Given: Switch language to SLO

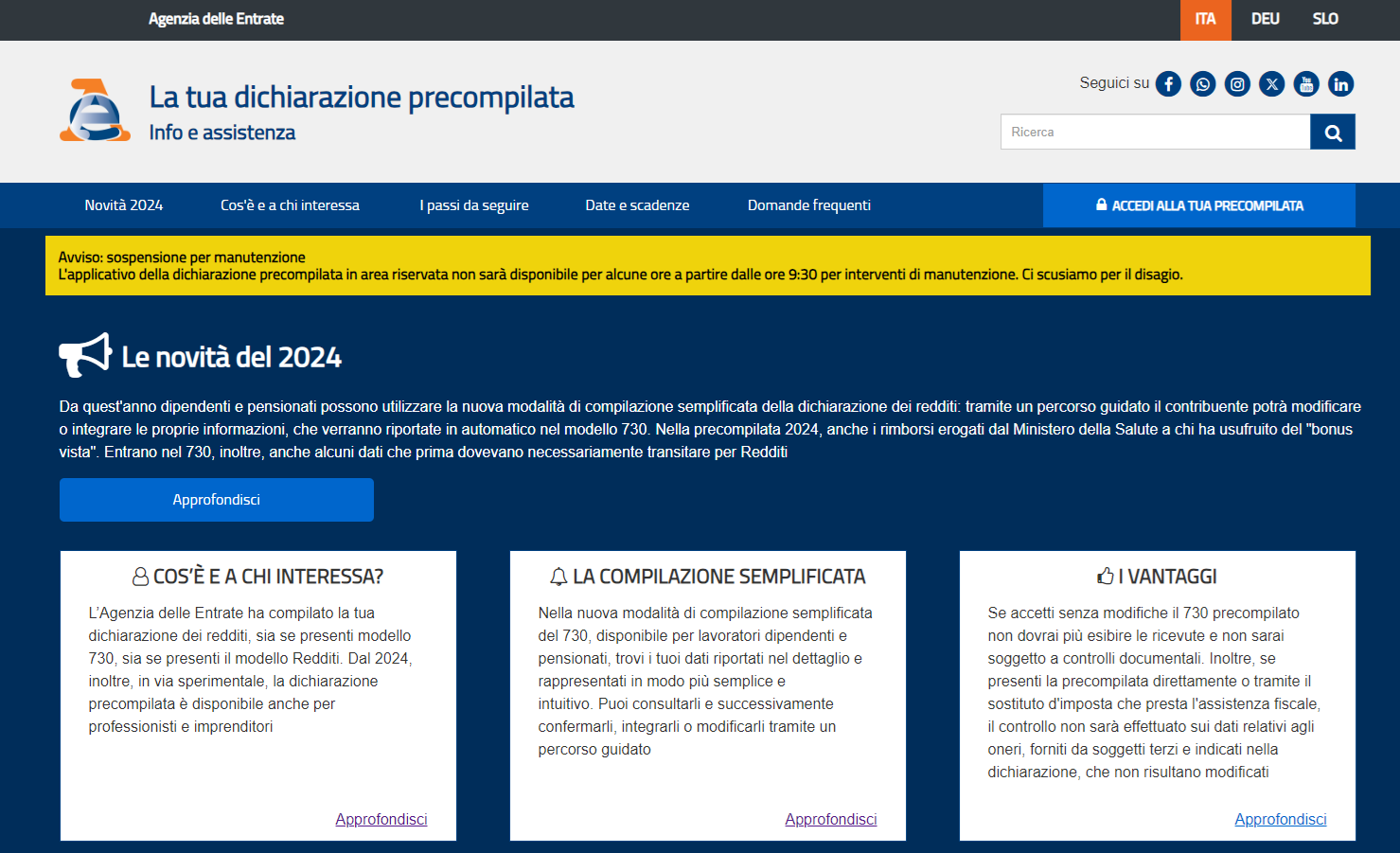Looking at the screenshot, I should pyautogui.click(x=1325, y=20).
